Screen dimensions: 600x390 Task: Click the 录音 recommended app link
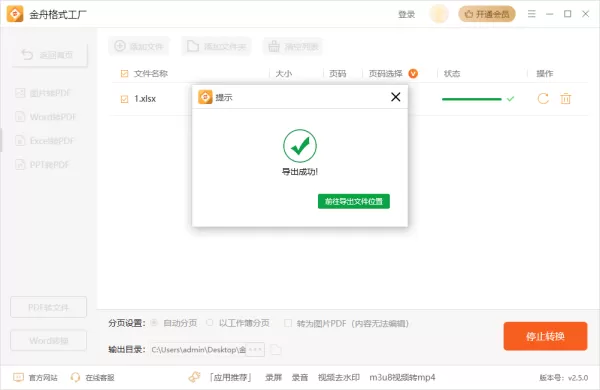tap(300, 378)
